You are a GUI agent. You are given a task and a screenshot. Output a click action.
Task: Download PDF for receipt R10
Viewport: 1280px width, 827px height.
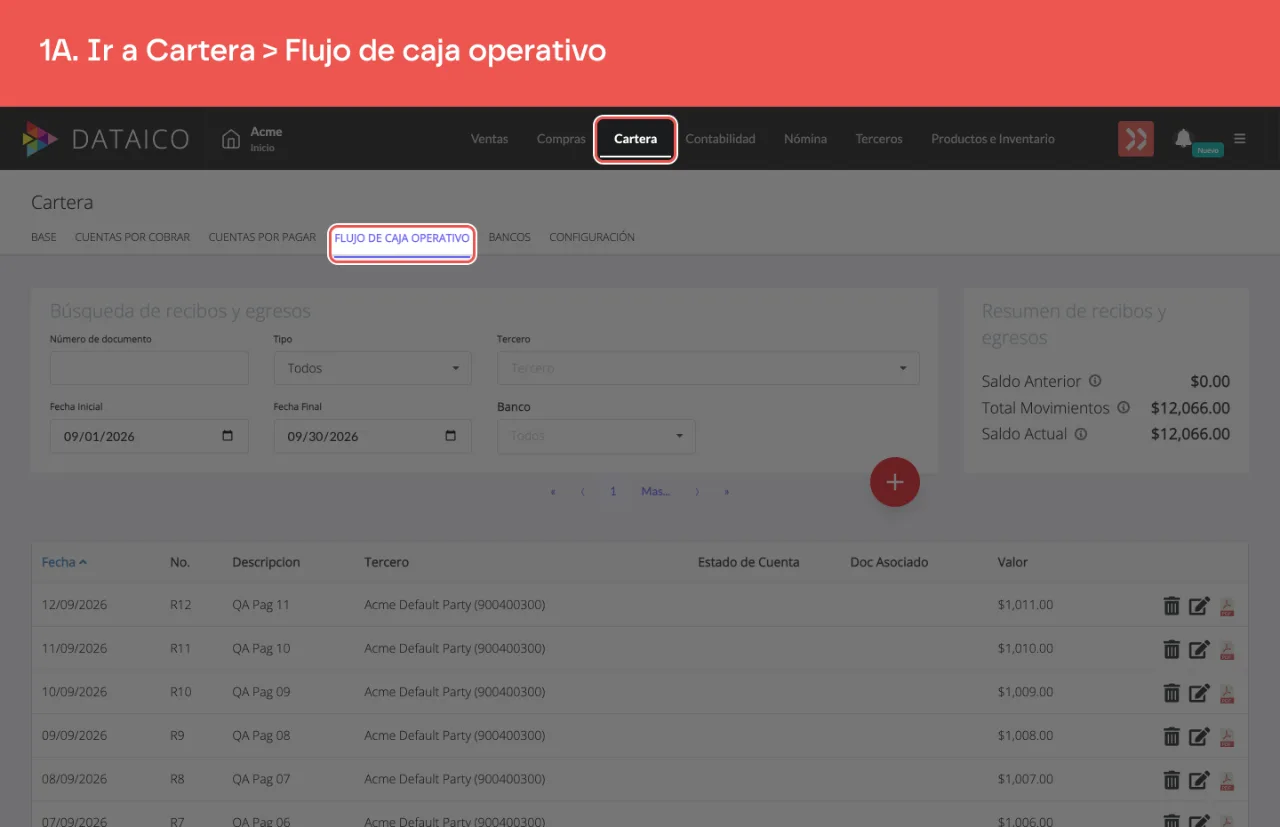pyautogui.click(x=1227, y=693)
